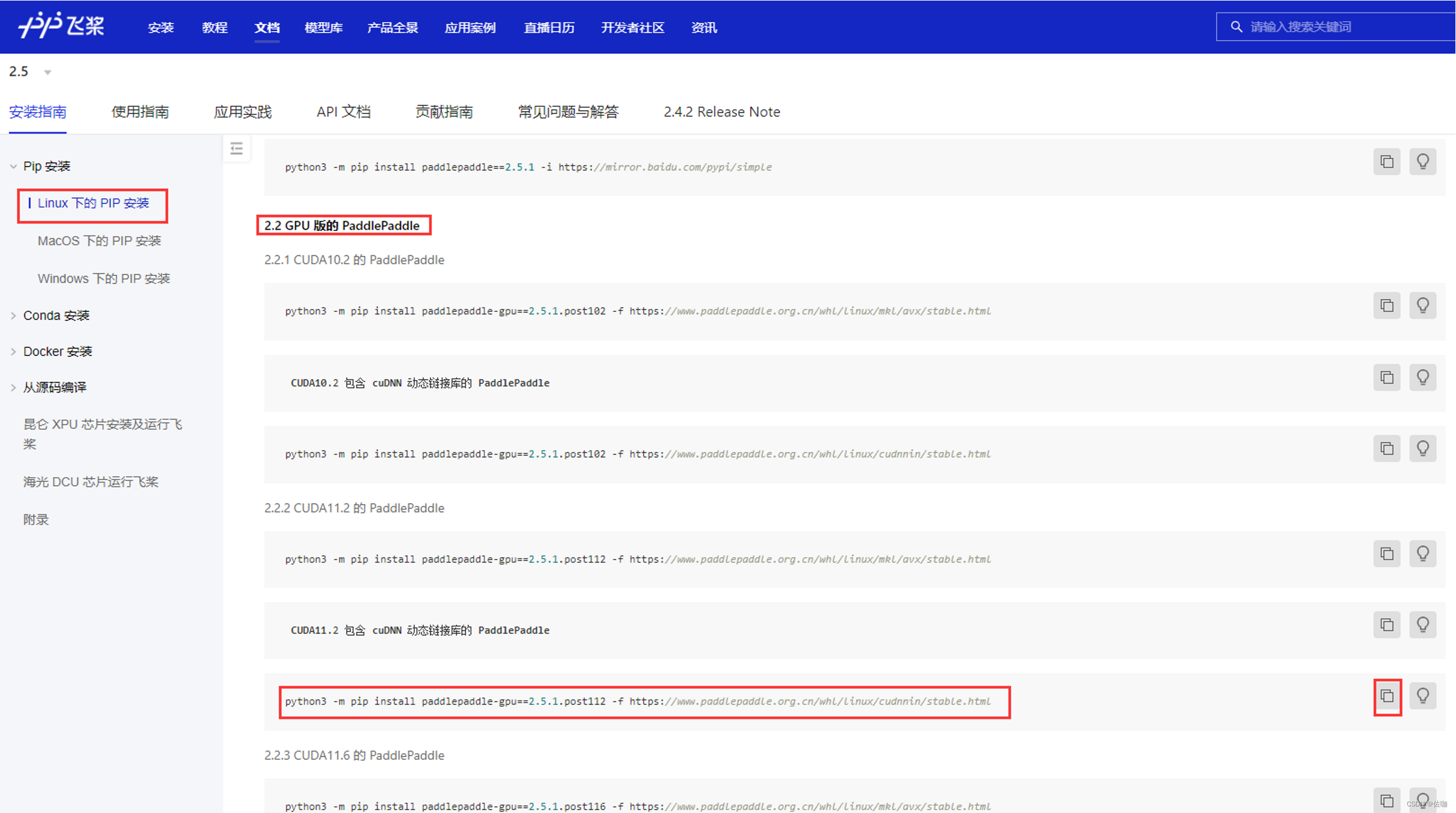Copy the post102 mkl/avx install command

[x=1386, y=306]
